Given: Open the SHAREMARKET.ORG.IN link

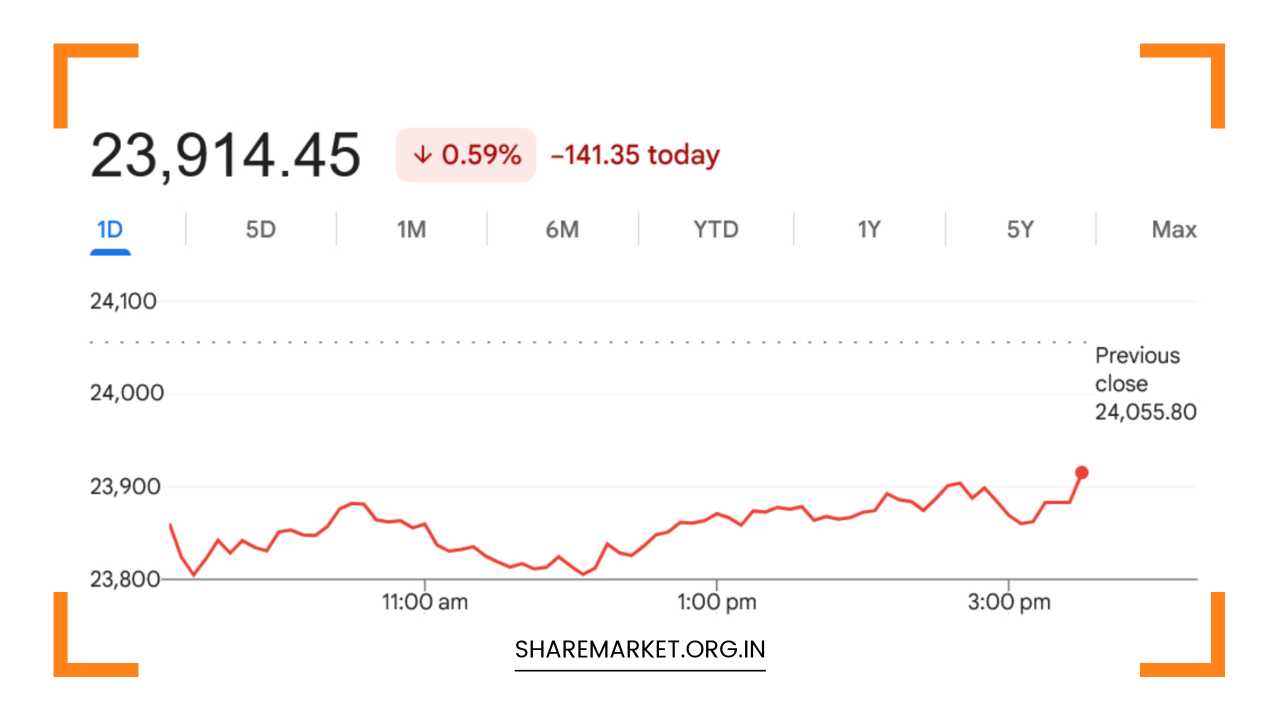Looking at the screenshot, I should coord(640,649).
